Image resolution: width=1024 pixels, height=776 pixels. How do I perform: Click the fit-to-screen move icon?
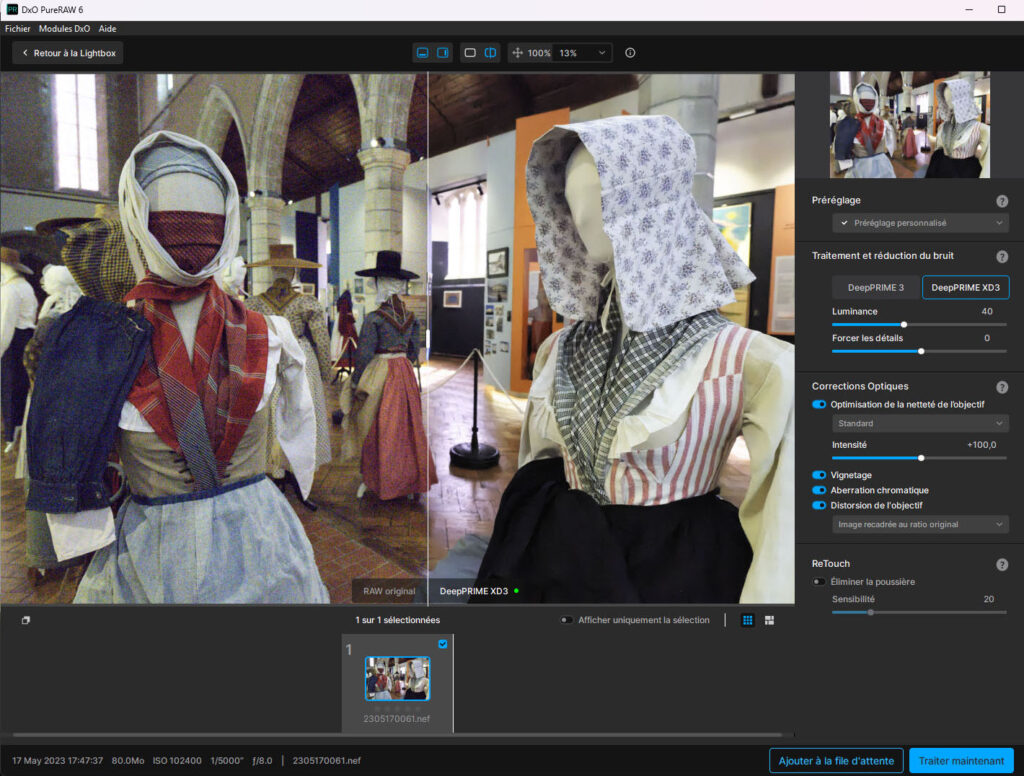[x=517, y=52]
